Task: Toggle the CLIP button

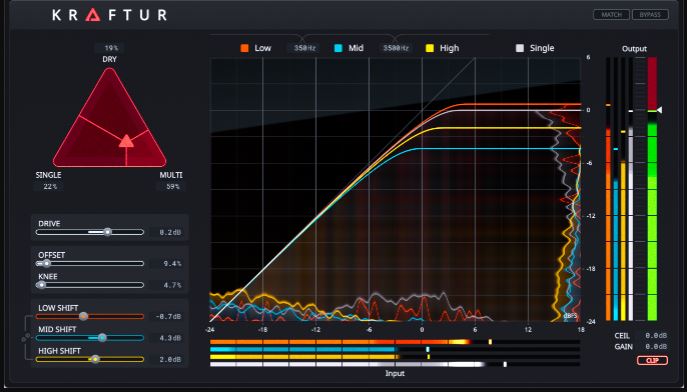Action: [x=652, y=360]
